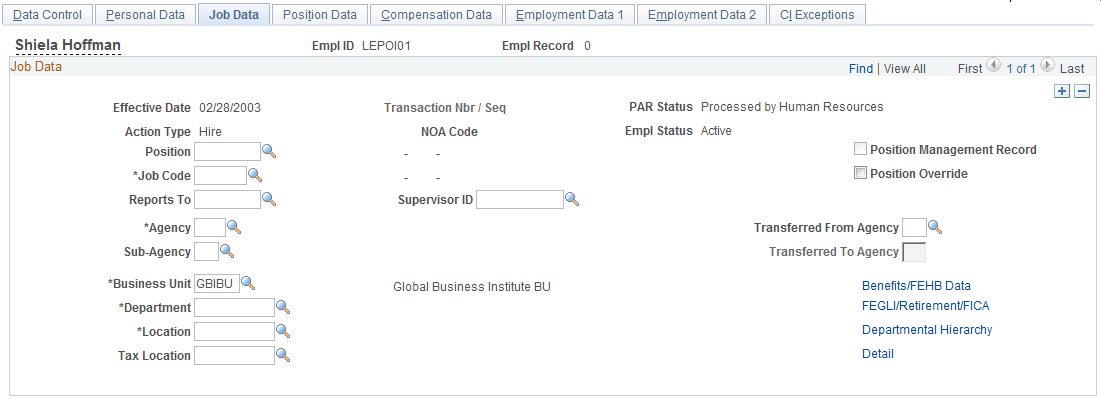The image size is (1101, 399).
Task: Delete the row with minus button
Action: click(x=1082, y=91)
